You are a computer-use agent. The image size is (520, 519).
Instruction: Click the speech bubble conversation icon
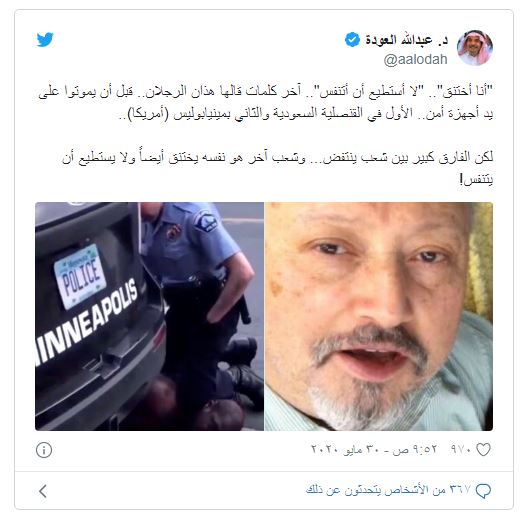(483, 491)
